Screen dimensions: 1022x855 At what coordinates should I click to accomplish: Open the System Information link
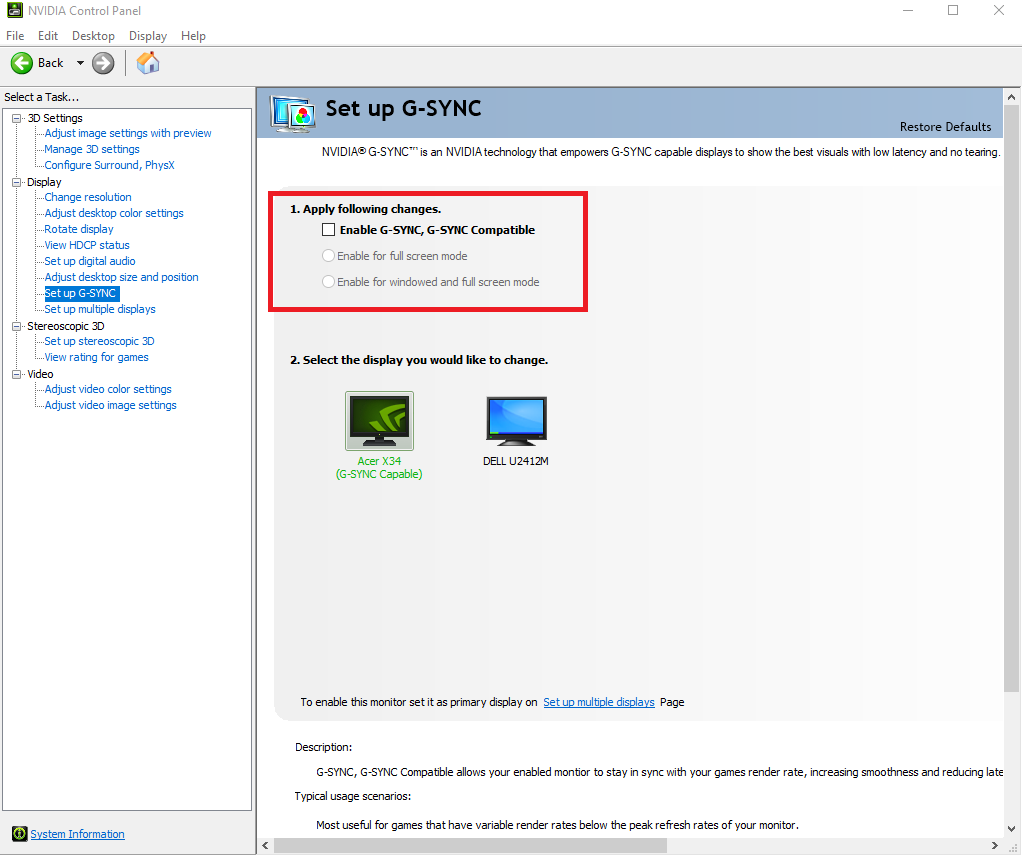77,833
